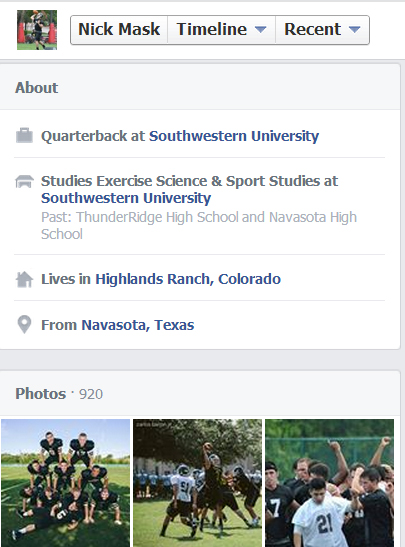Viewport: 405px width, 547px height.
Task: Click the house icon beside Lives in
Action: (24, 279)
